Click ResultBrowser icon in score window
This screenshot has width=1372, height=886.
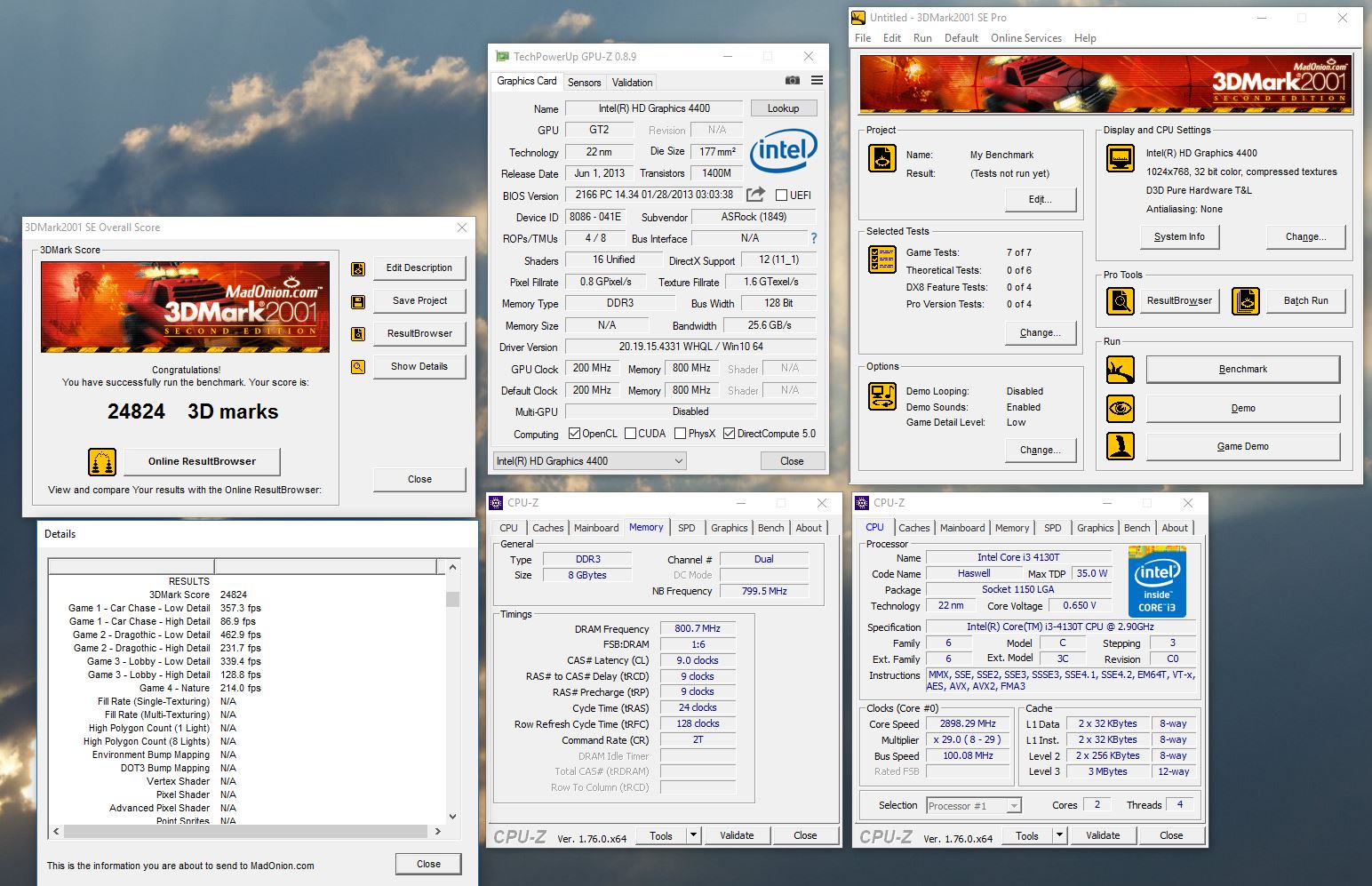358,334
